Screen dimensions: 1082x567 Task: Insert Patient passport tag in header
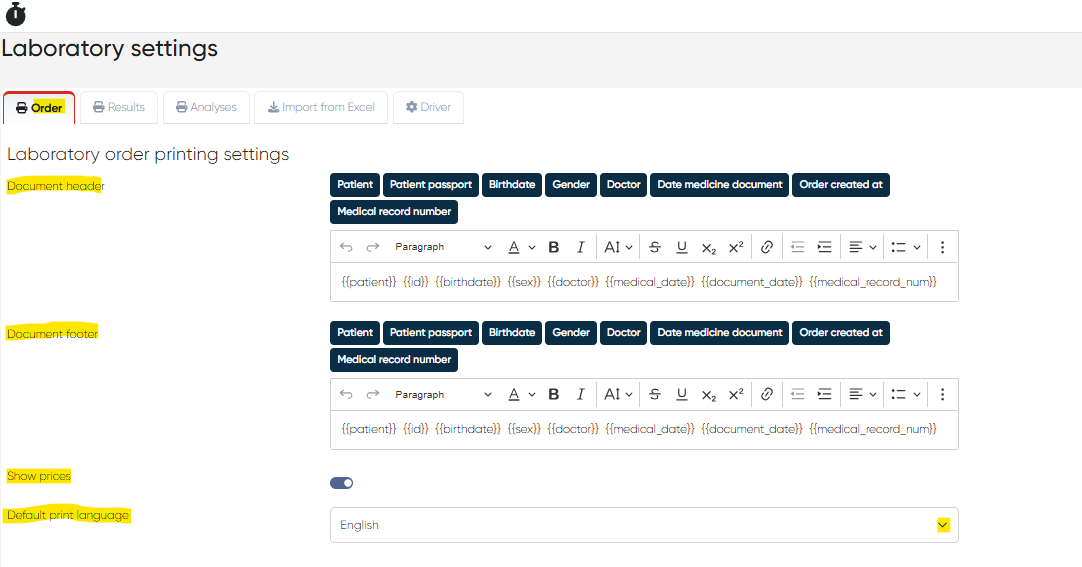(431, 185)
